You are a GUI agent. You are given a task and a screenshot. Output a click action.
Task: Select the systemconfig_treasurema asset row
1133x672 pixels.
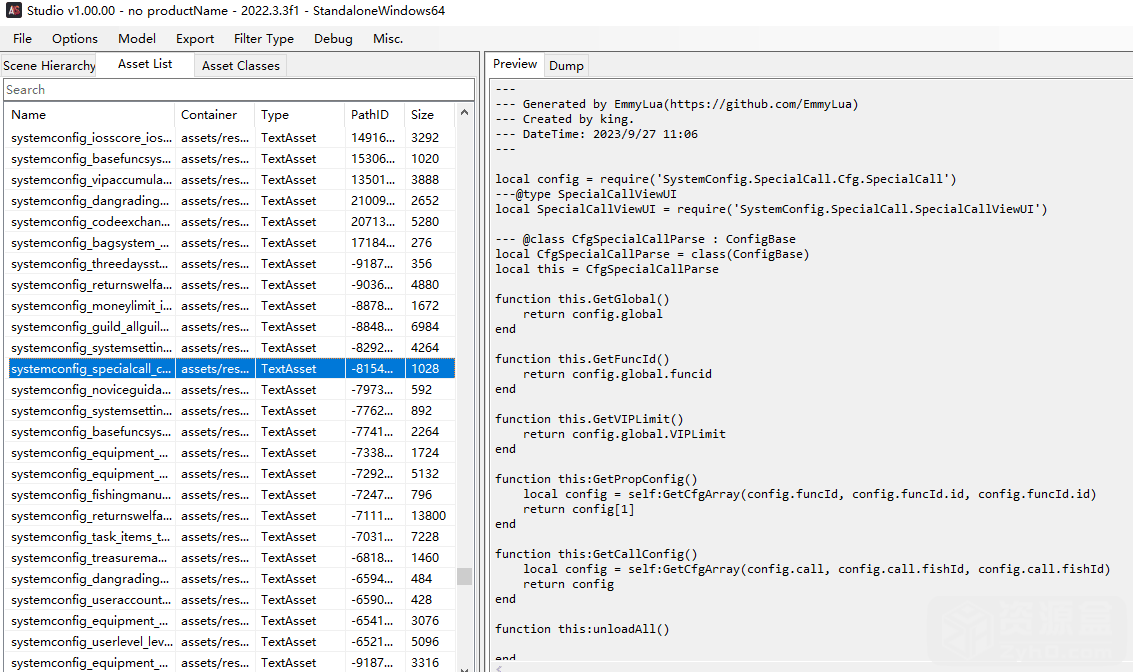(x=90, y=558)
